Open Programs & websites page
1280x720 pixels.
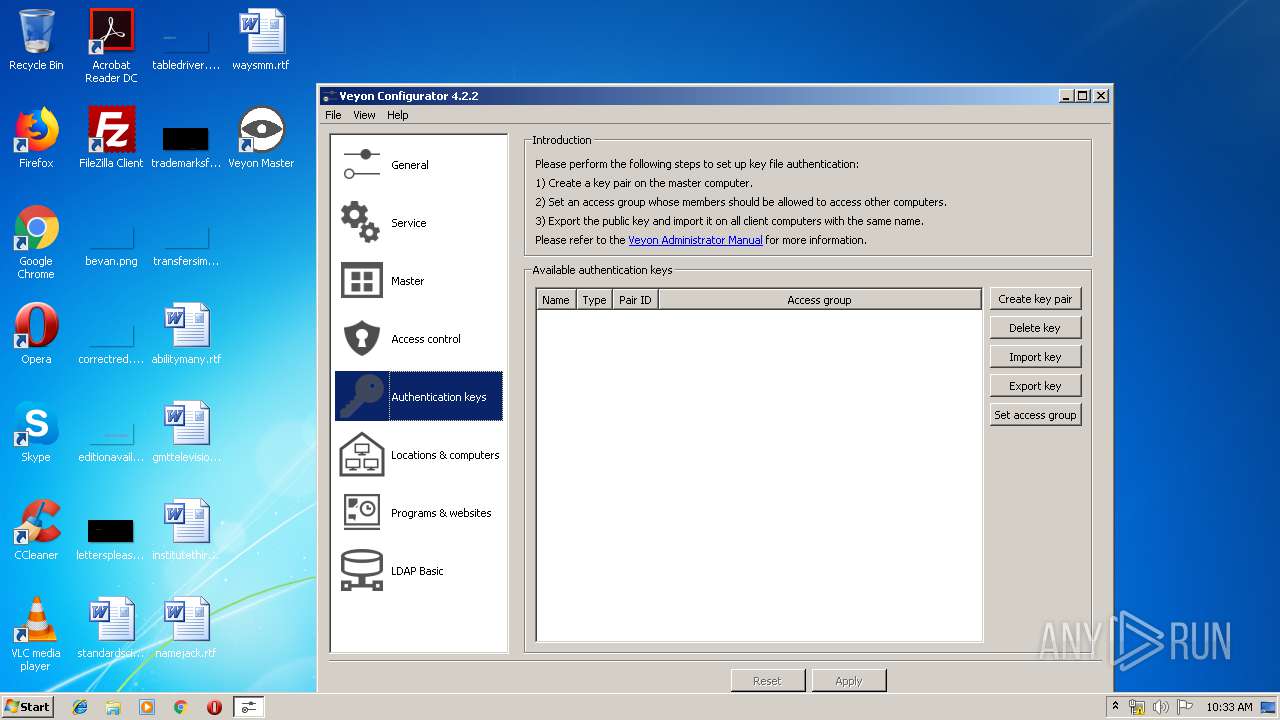pyautogui.click(x=419, y=513)
